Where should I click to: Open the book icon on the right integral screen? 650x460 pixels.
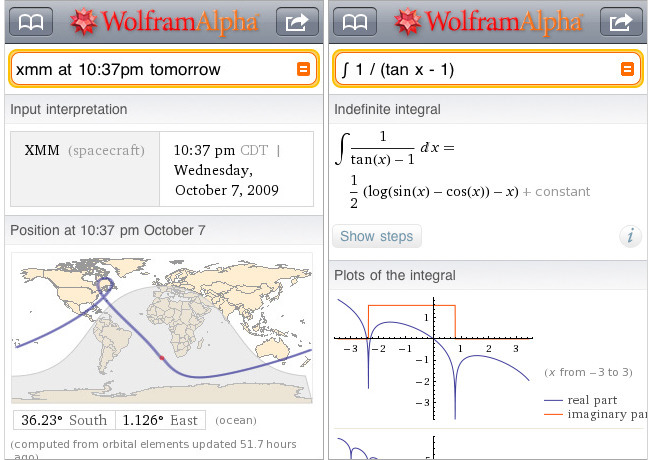[355, 22]
